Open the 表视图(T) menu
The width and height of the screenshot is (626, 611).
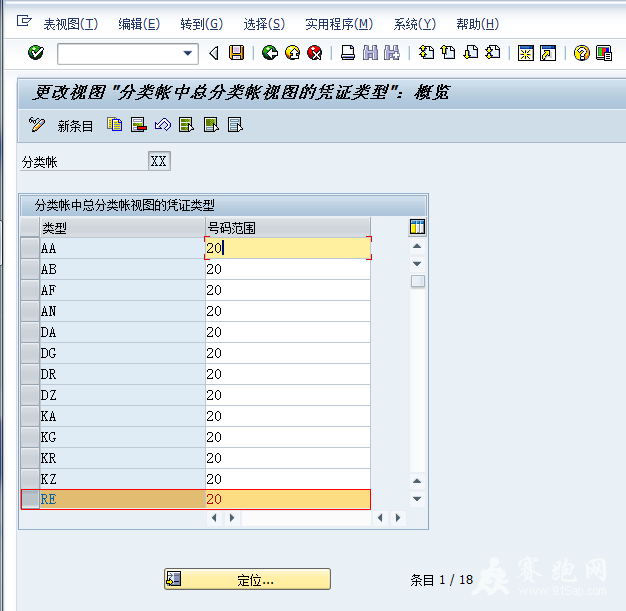71,24
